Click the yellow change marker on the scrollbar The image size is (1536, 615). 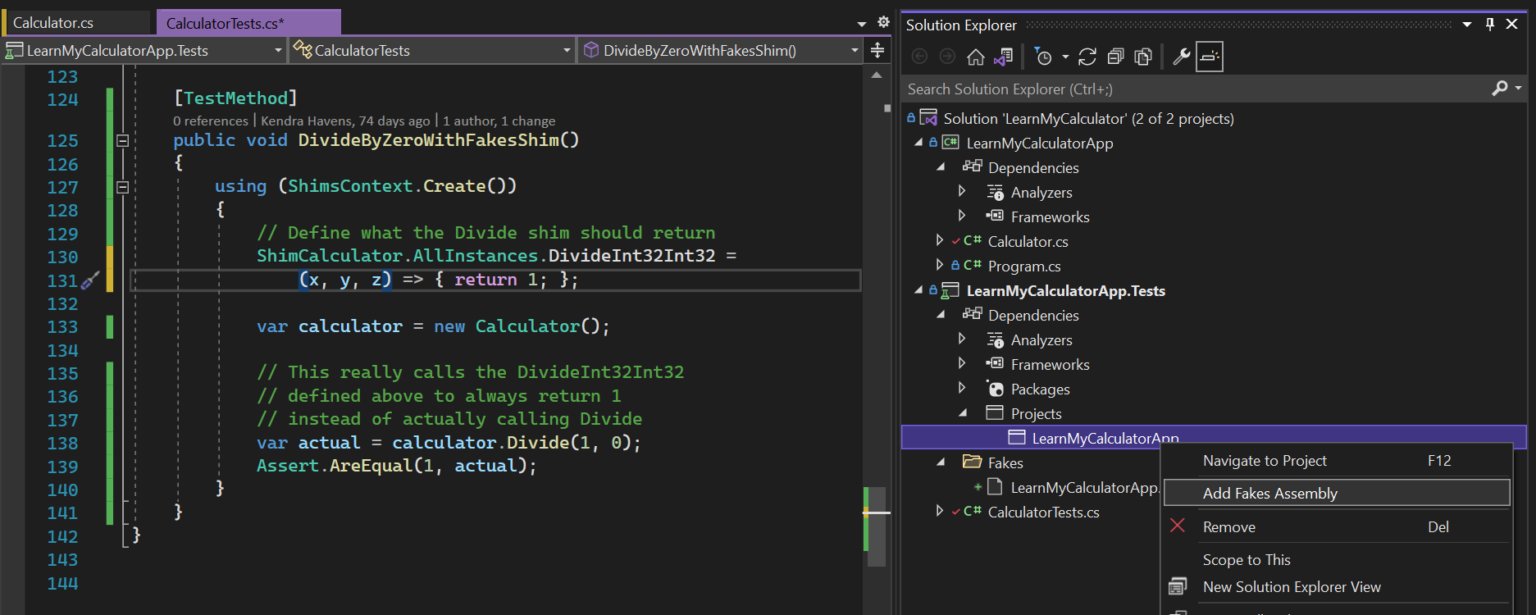(866, 511)
